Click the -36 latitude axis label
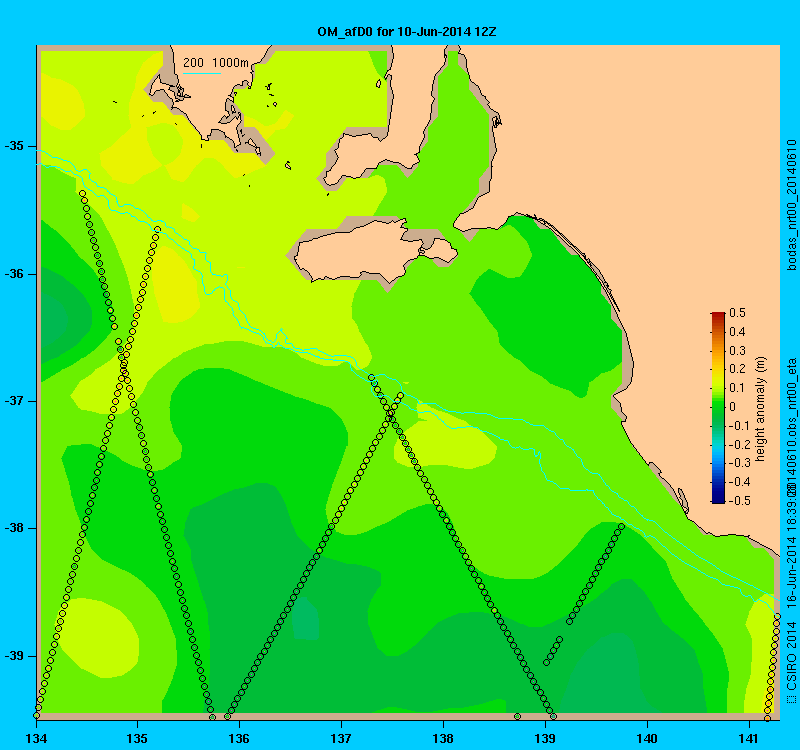800x750 pixels. [14, 274]
